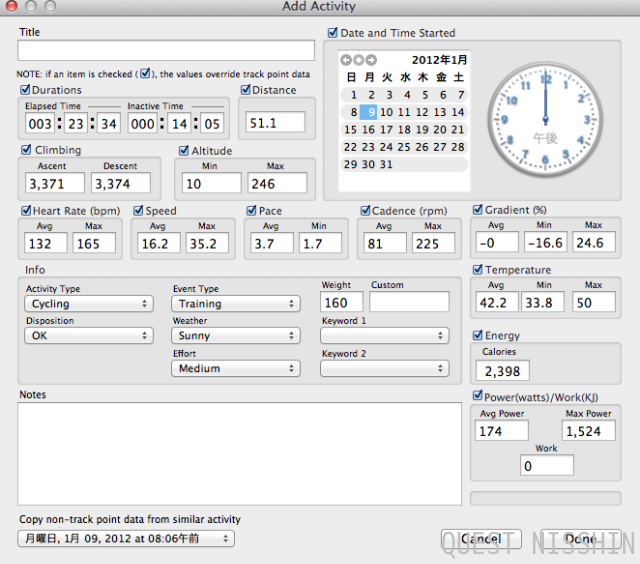The height and width of the screenshot is (564, 640).
Task: Jump to today using the center calendar dot
Action: coord(358,60)
